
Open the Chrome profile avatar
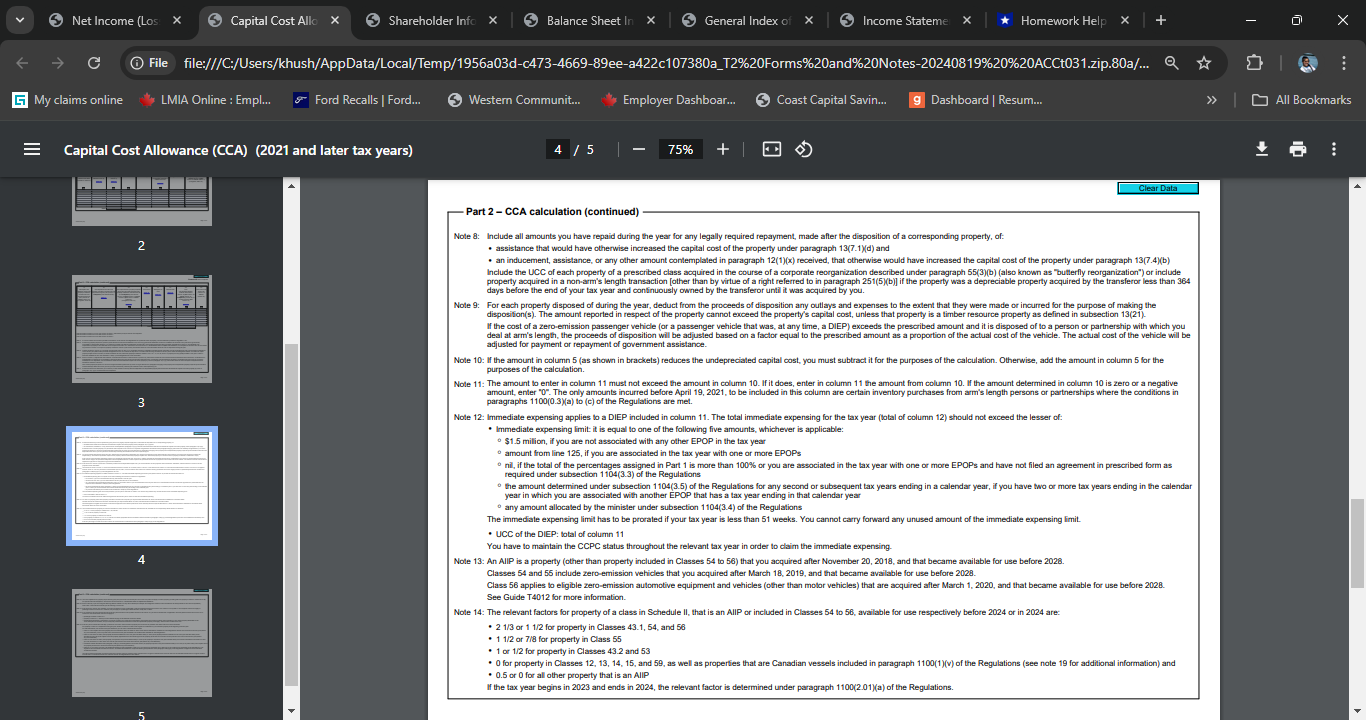[1308, 63]
